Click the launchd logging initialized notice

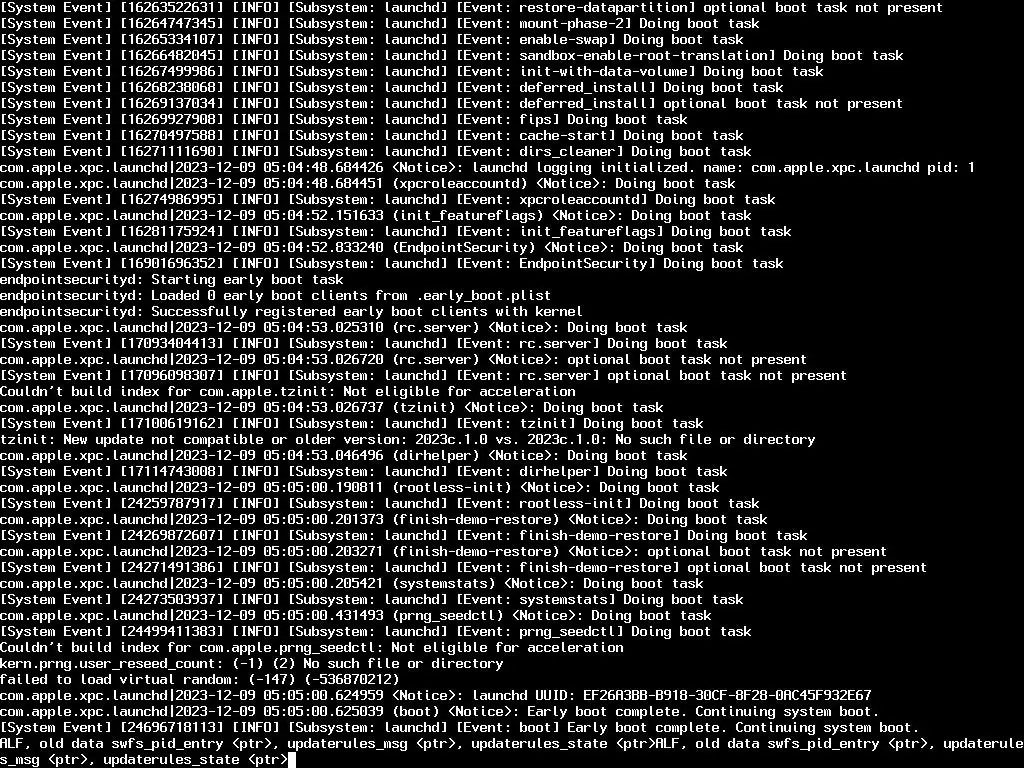[487, 168]
